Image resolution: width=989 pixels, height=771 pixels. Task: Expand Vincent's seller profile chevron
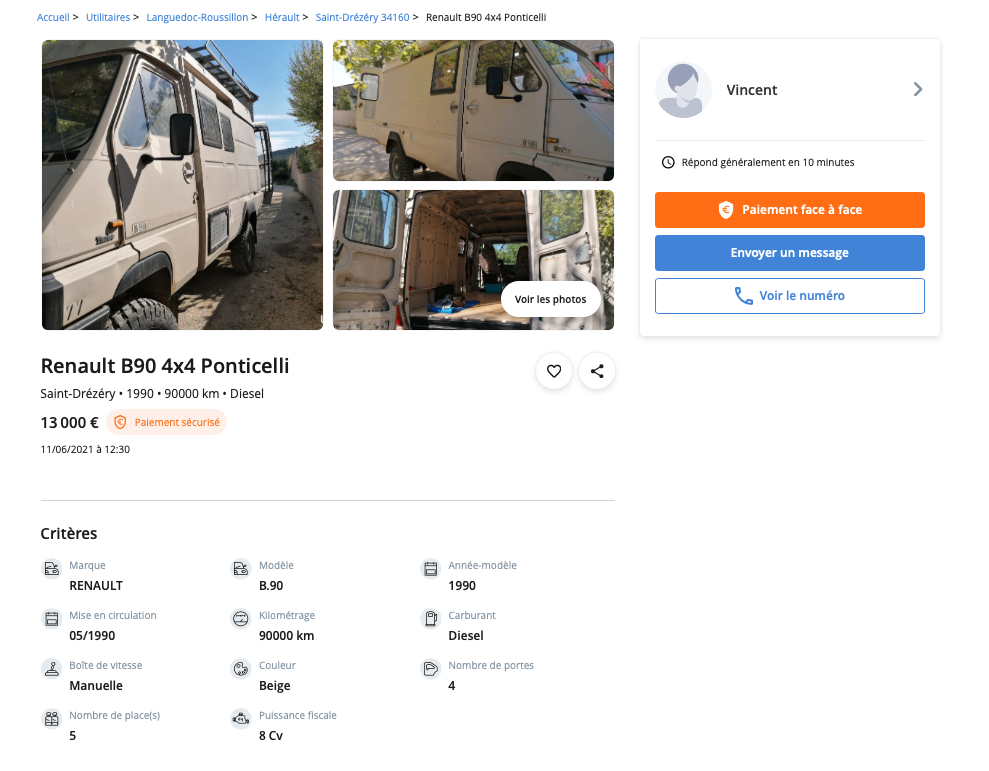(x=918, y=90)
